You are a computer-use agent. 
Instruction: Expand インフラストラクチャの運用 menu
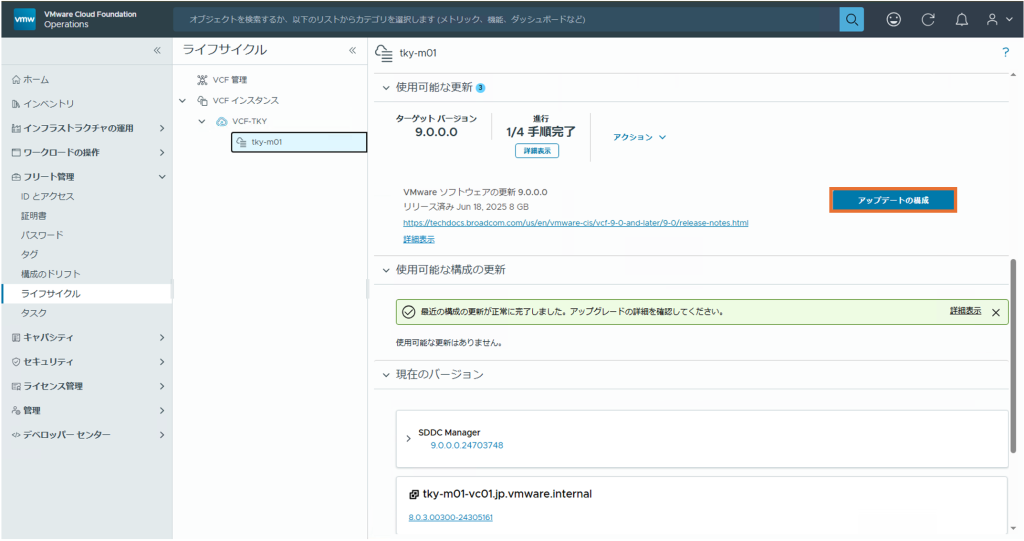[x=162, y=128]
